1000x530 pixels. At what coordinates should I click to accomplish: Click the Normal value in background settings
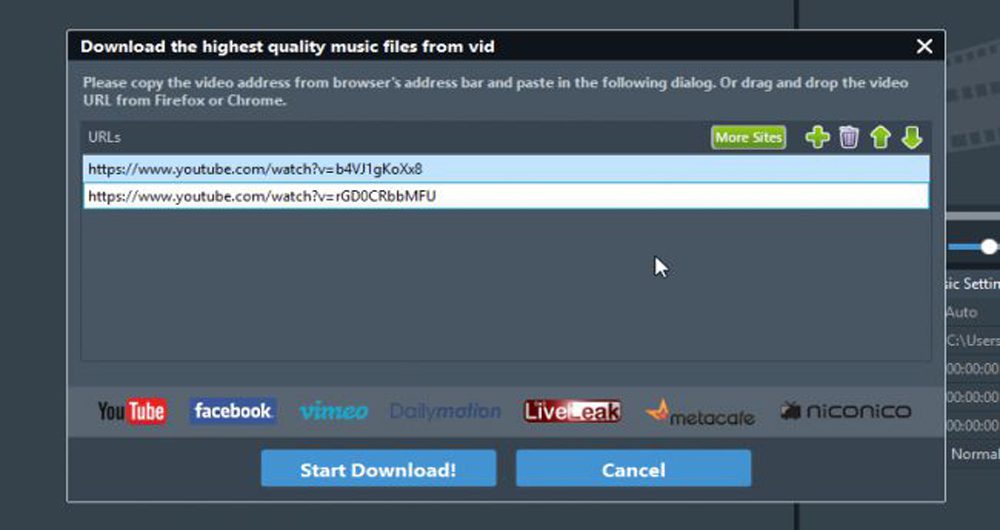[974, 453]
